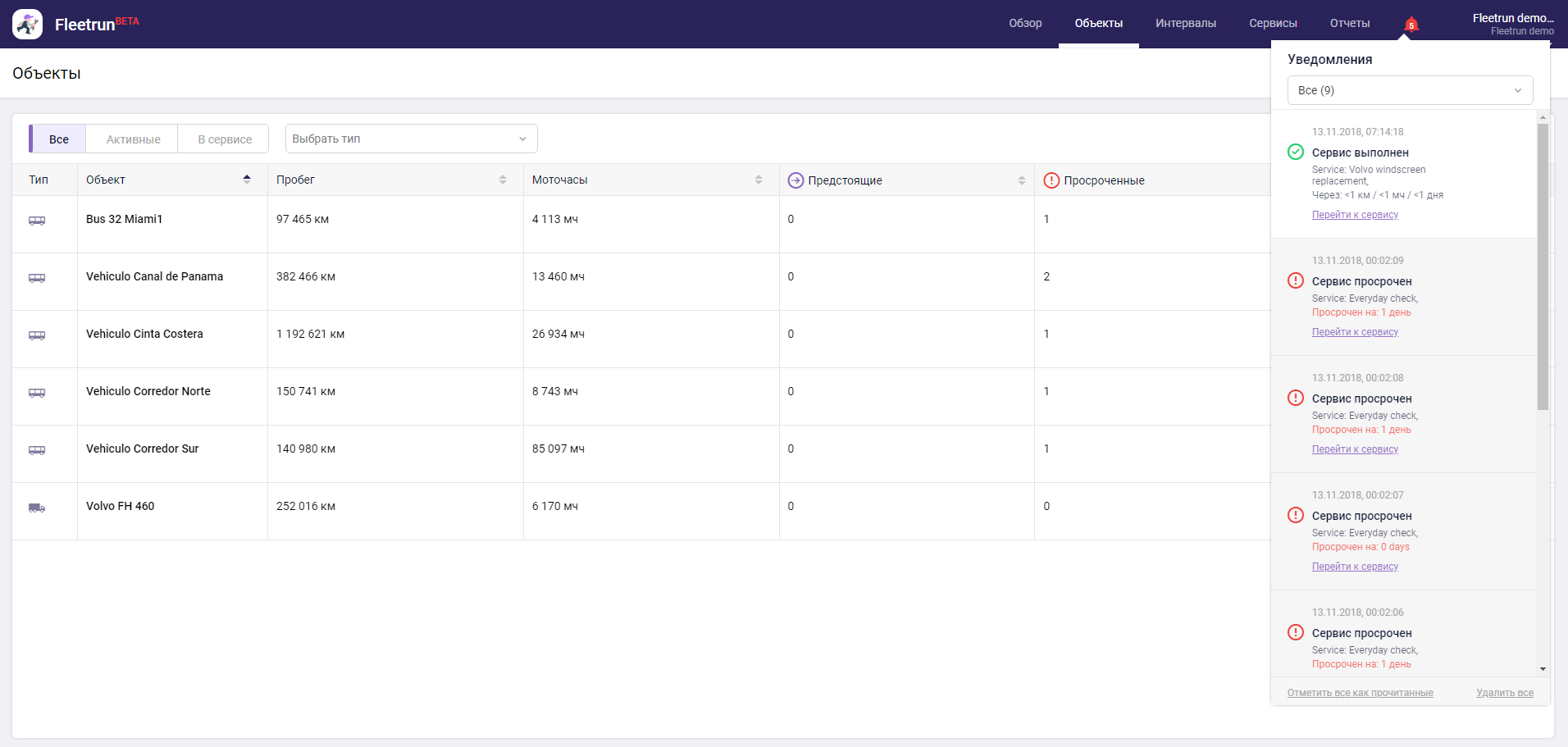1568x747 pixels.
Task: Click the overdue exclamation icon in table header
Action: pos(1051,180)
